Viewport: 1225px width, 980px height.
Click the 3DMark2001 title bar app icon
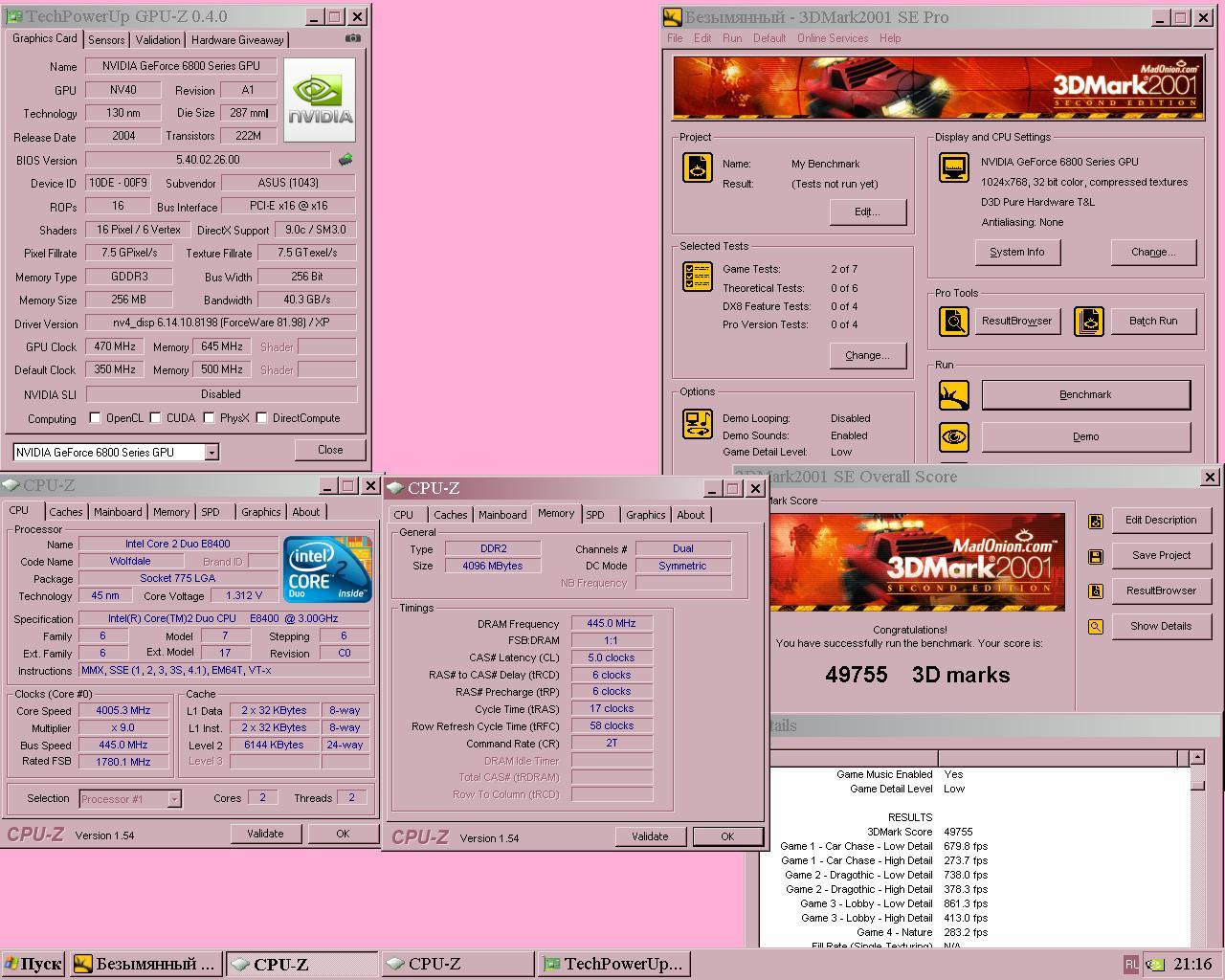[673, 17]
